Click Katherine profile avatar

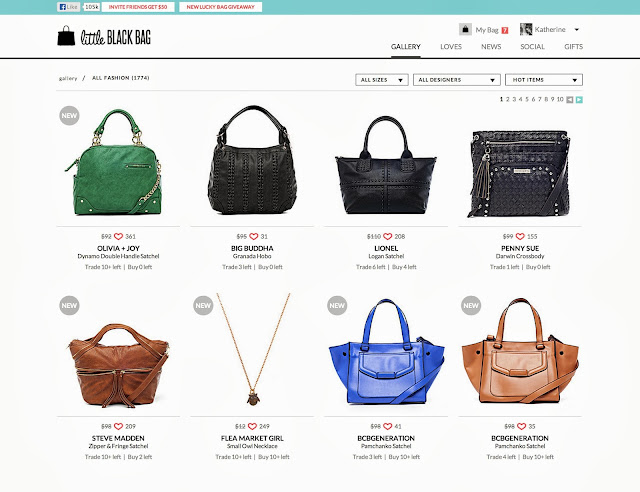526,29
